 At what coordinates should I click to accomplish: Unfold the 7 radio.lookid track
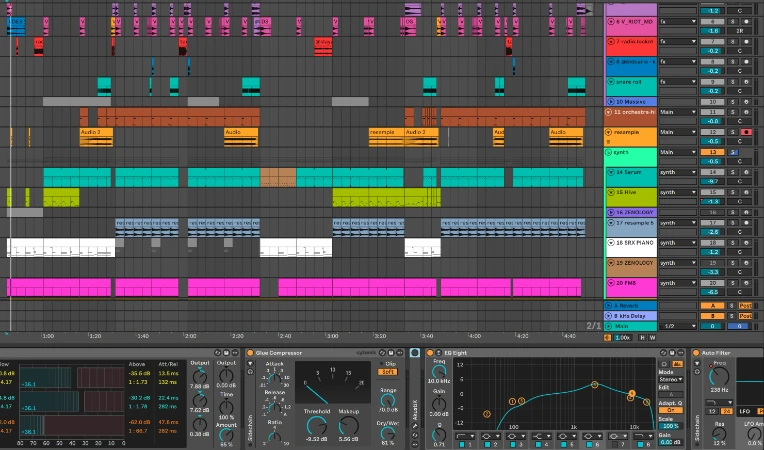tap(611, 42)
